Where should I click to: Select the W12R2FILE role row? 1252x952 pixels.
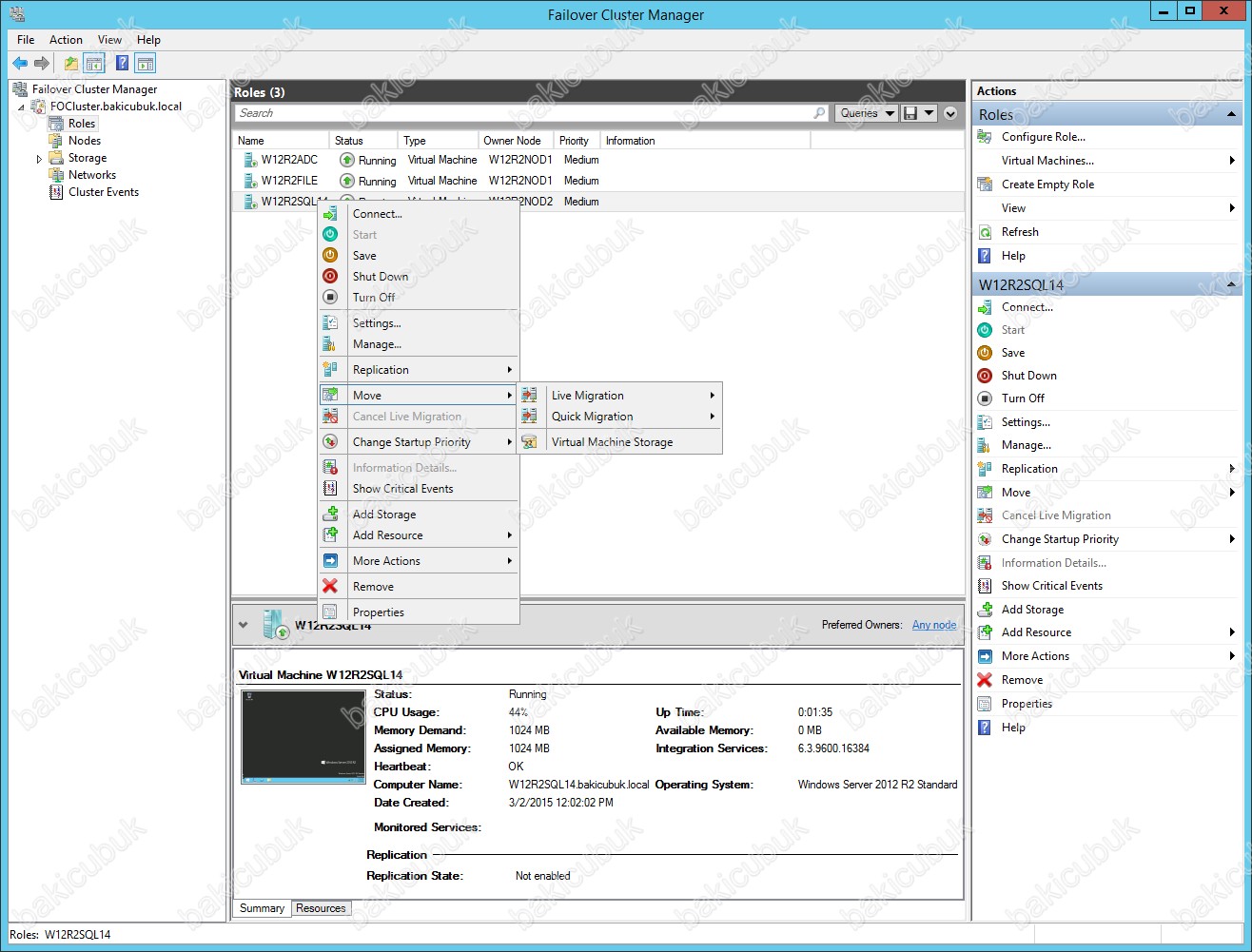tap(598, 181)
